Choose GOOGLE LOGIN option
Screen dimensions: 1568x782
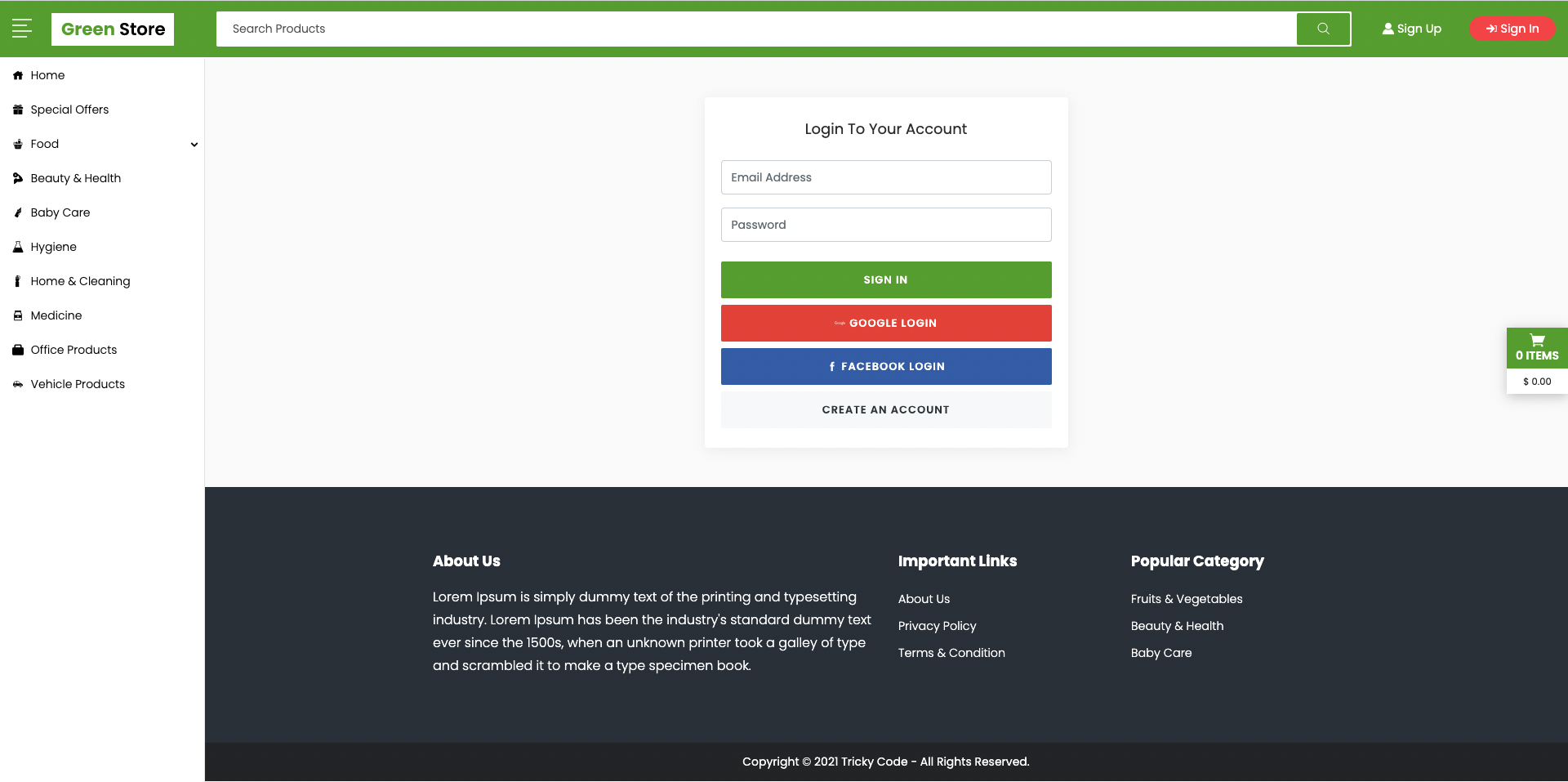[x=885, y=323]
